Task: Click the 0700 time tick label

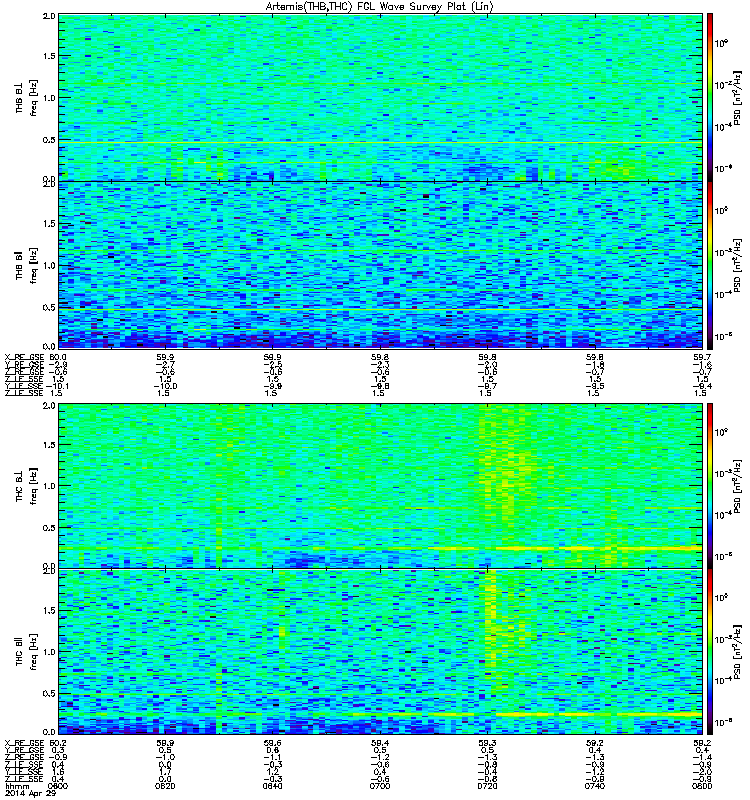Action: click(380, 786)
